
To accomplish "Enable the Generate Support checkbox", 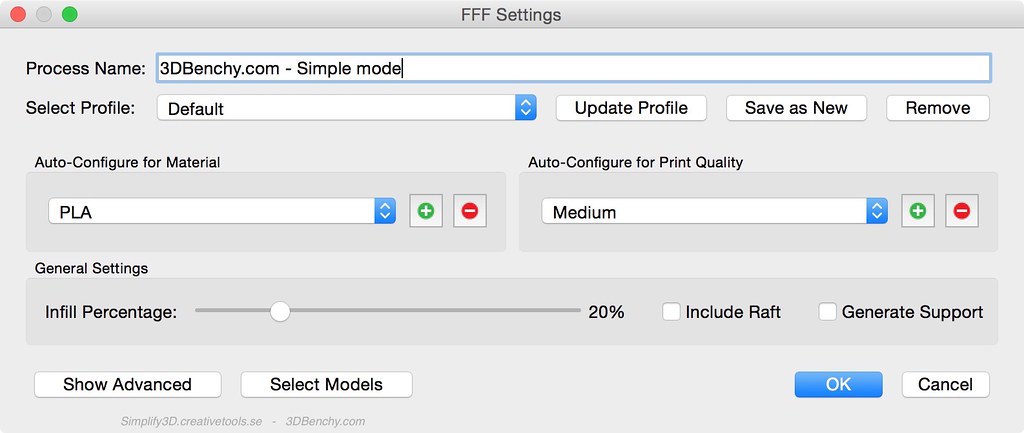I will (827, 312).
